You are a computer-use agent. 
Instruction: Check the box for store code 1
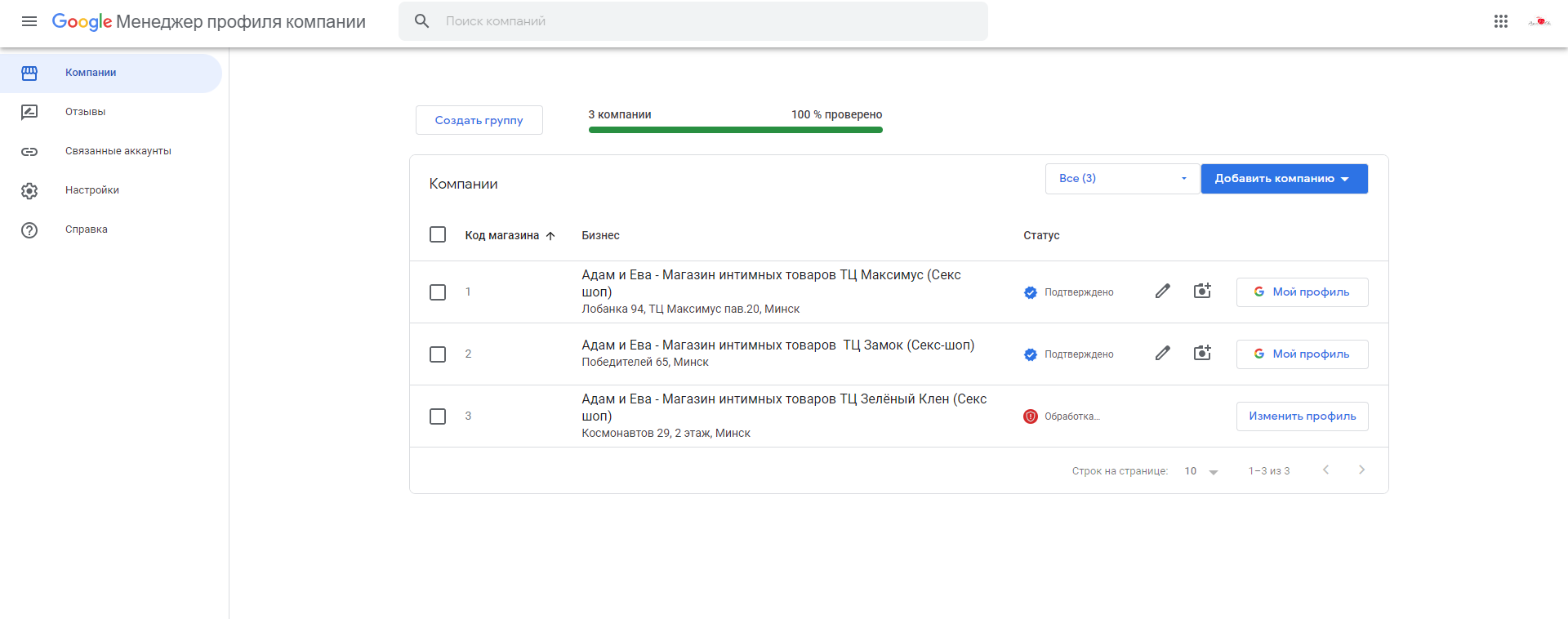(438, 292)
